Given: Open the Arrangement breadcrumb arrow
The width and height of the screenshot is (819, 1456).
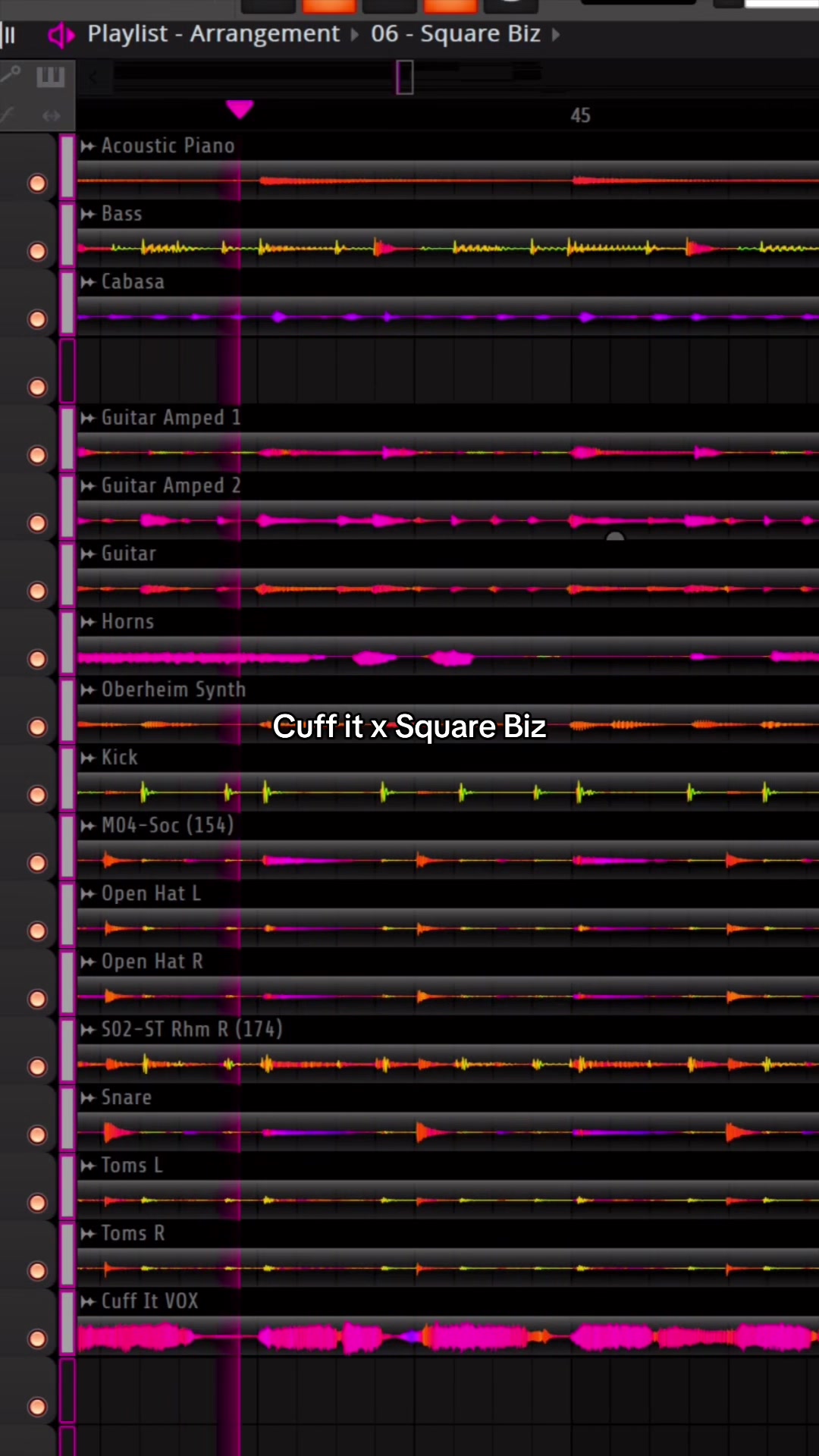Looking at the screenshot, I should coord(354,35).
